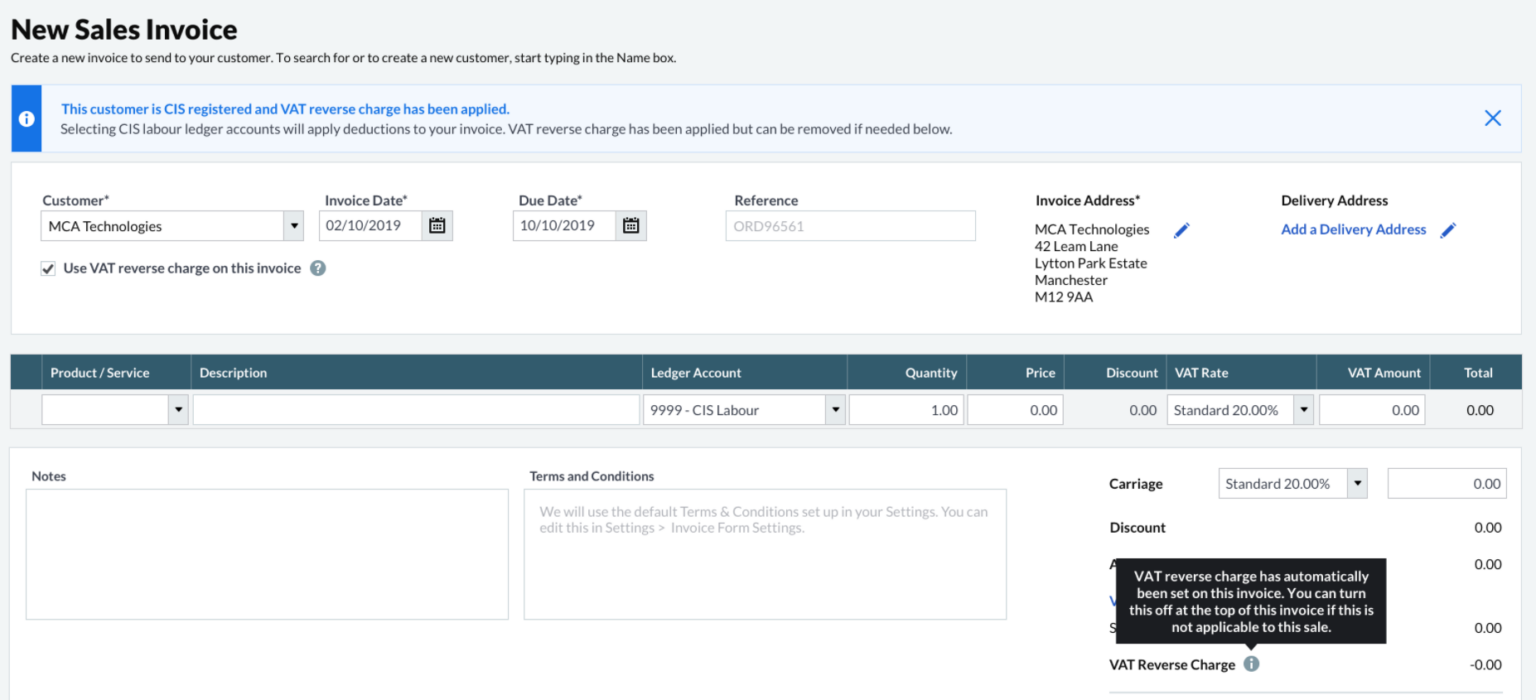Open the Invoice Date calendar picker

click(437, 226)
